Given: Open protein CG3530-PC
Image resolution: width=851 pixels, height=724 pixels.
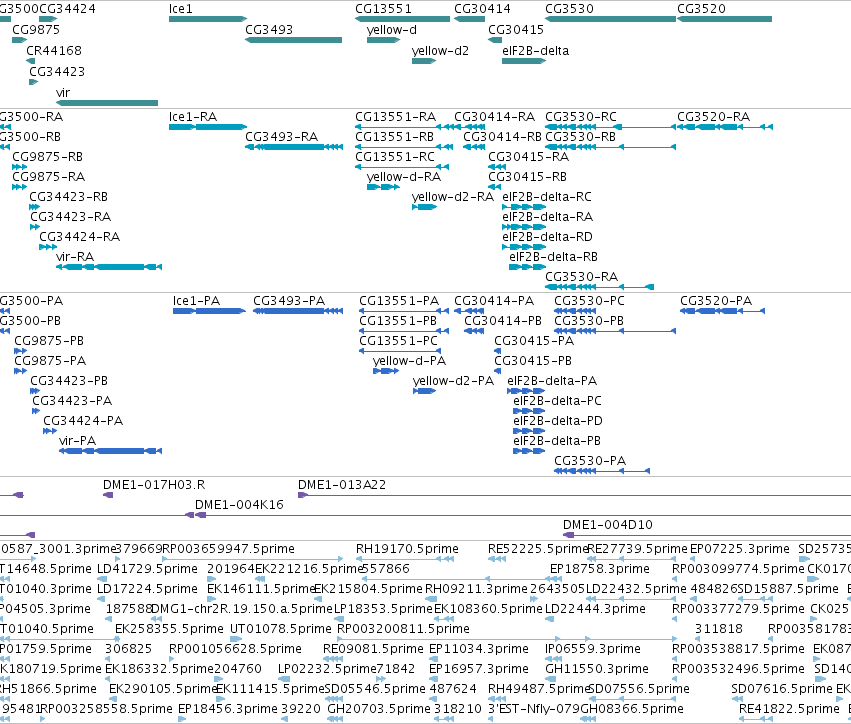Looking at the screenshot, I should (589, 301).
